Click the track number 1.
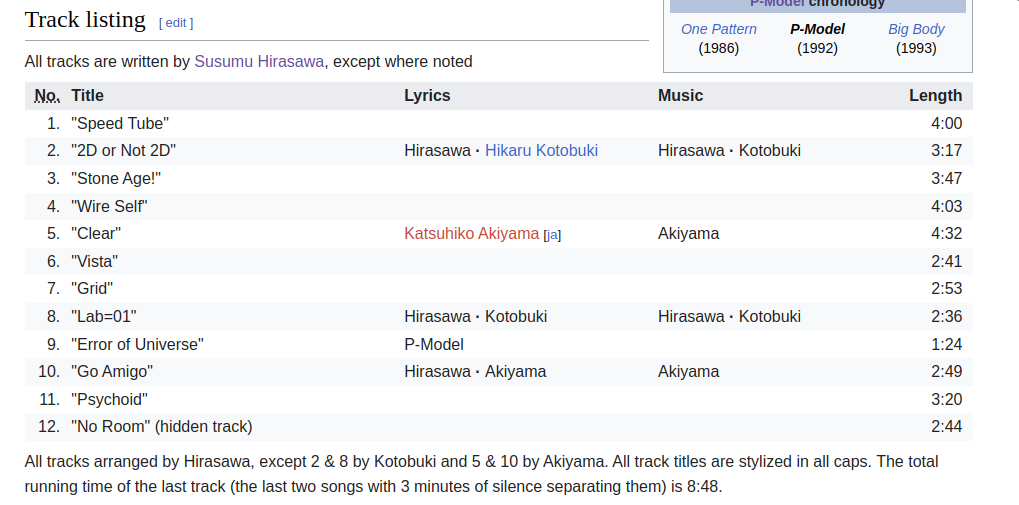Screen dimensions: 1019x505 pyautogui.click(x=53, y=123)
